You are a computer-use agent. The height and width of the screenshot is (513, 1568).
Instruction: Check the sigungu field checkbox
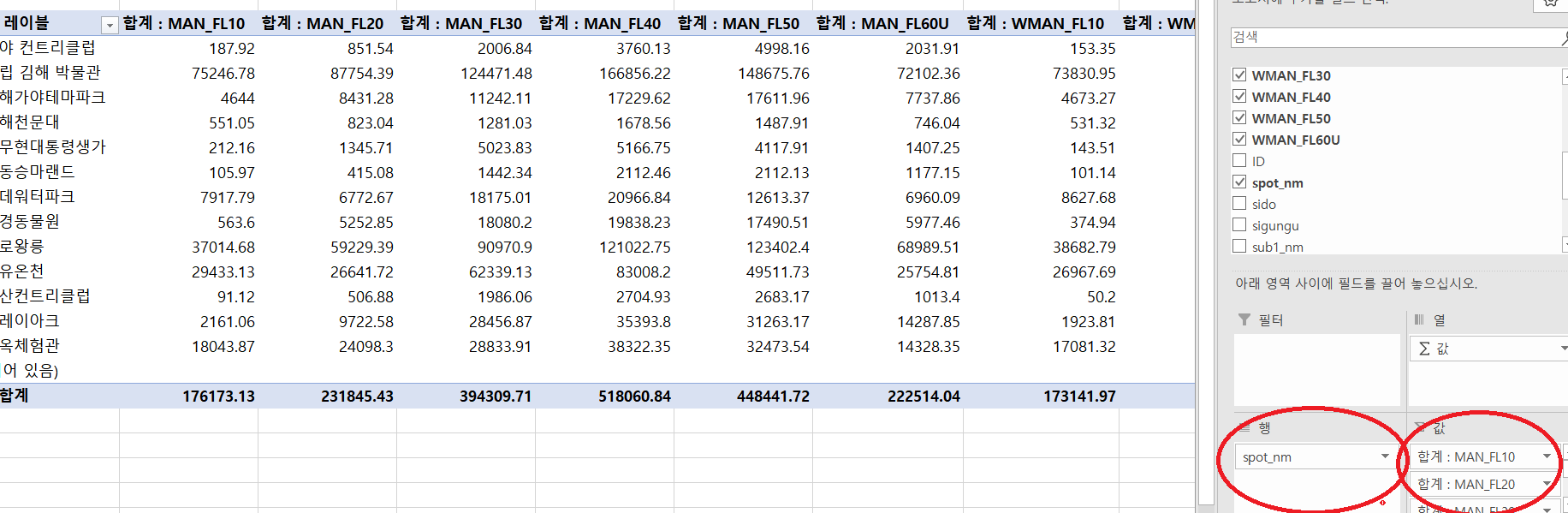[1239, 224]
